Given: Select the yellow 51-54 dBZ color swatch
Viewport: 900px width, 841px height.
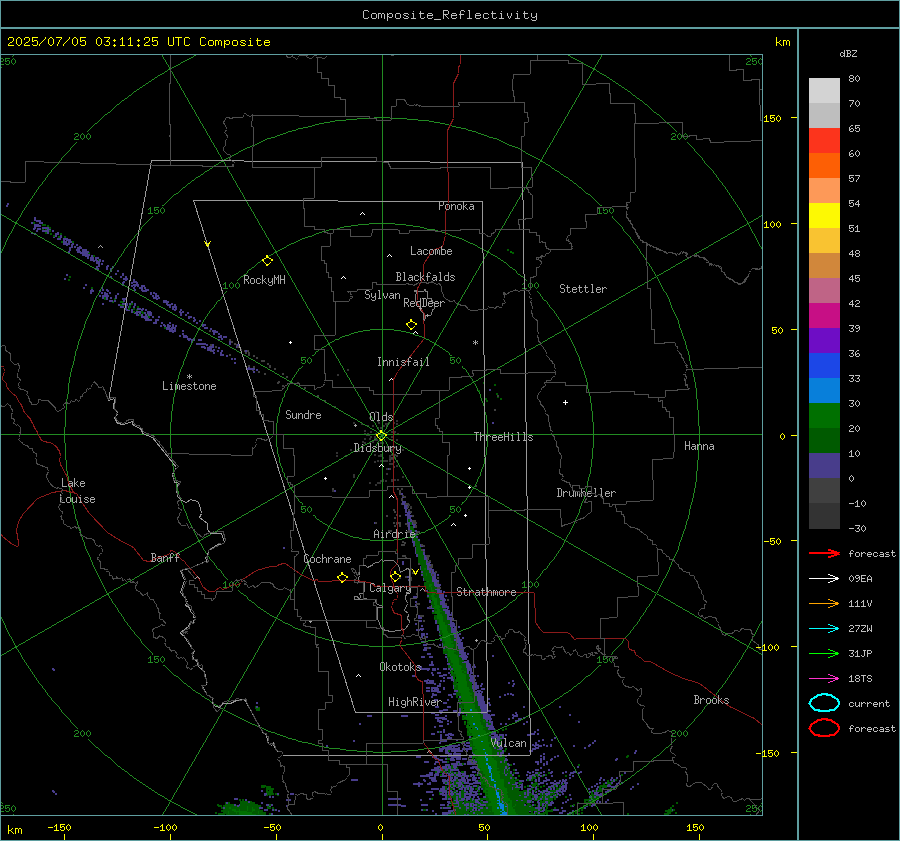Looking at the screenshot, I should pos(824,216).
